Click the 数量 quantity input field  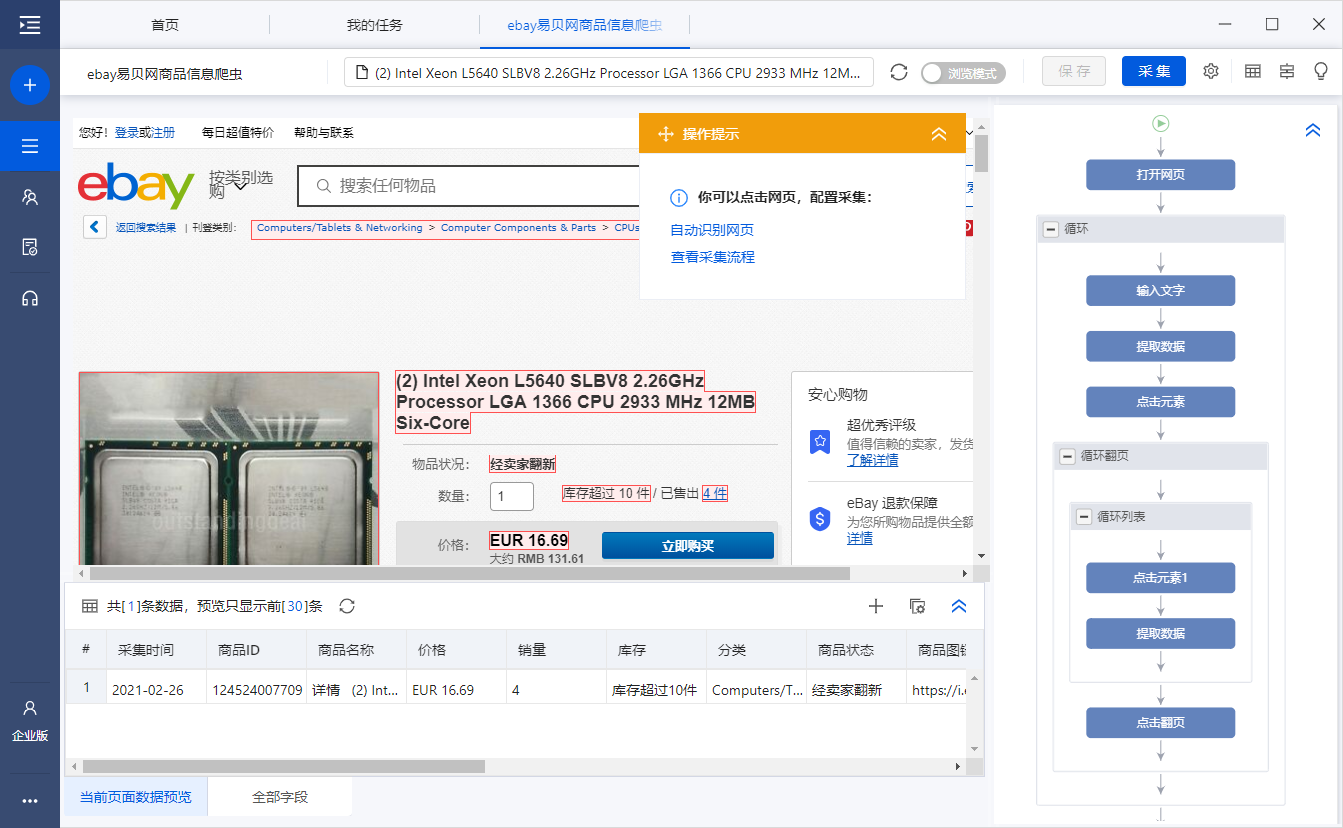(x=512, y=496)
